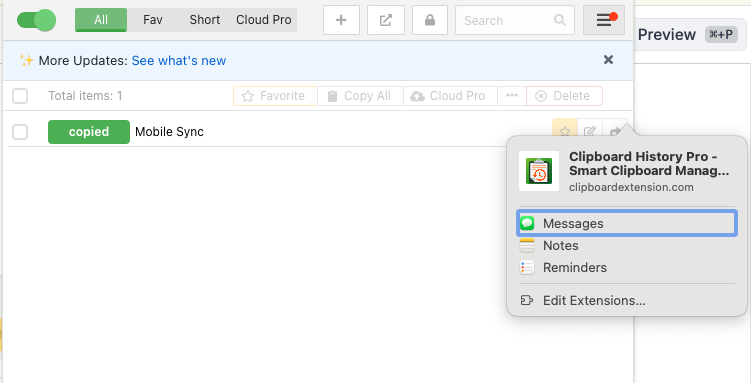
Task: Open the extension in an external window
Action: tap(386, 20)
